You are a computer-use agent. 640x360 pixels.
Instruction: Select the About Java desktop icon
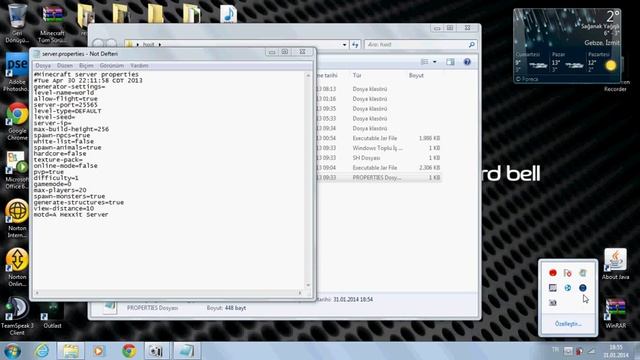click(615, 264)
